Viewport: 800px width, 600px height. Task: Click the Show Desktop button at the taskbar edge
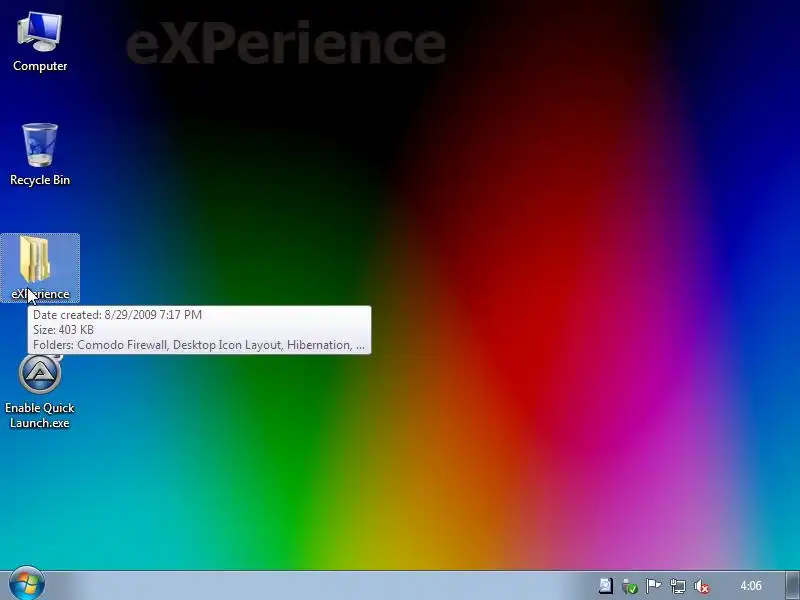click(793, 585)
